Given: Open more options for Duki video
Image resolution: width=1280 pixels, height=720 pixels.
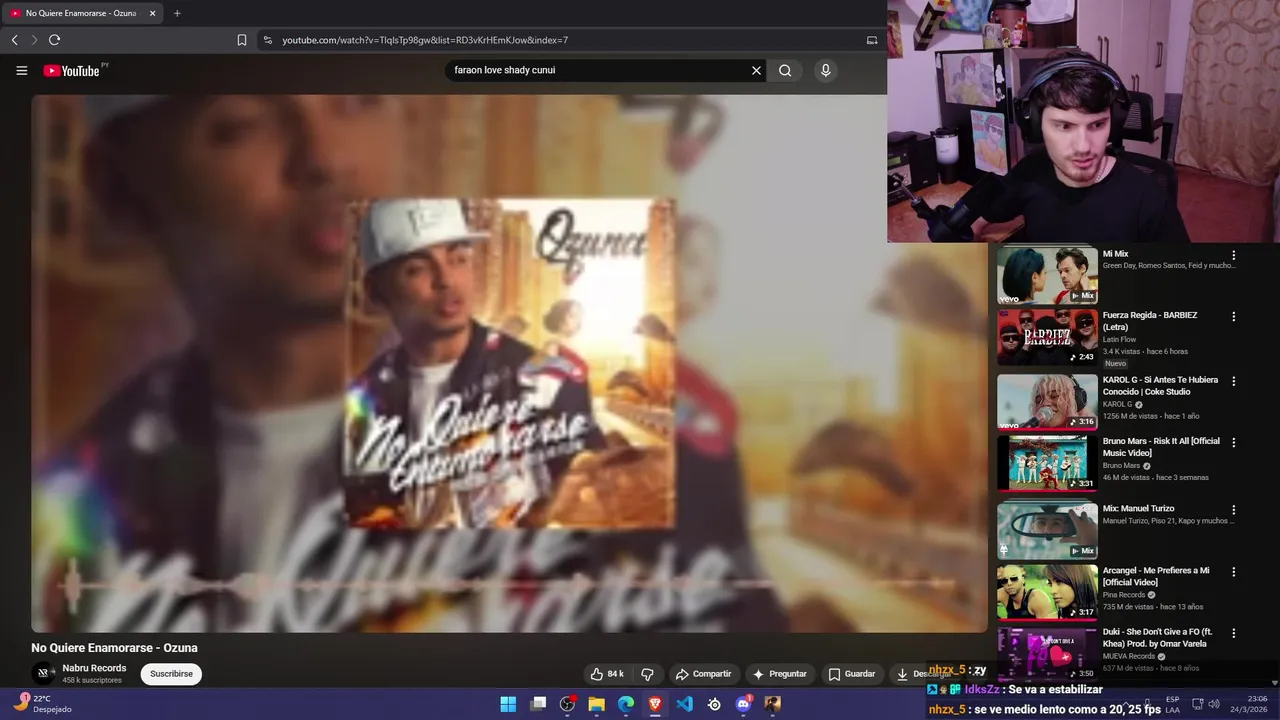Looking at the screenshot, I should 1233,633.
